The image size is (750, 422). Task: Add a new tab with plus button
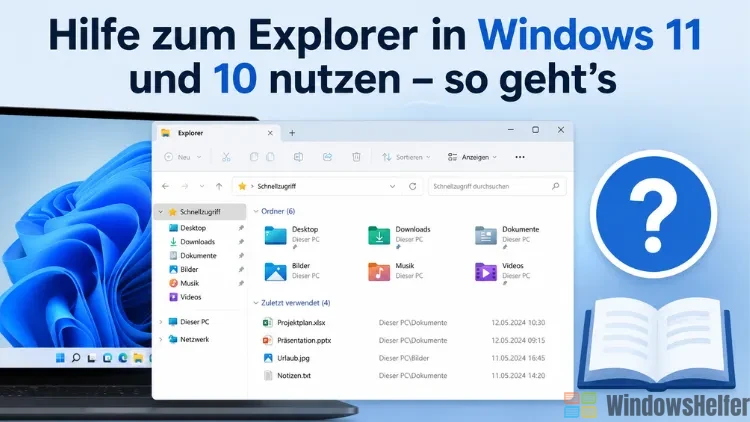point(292,133)
